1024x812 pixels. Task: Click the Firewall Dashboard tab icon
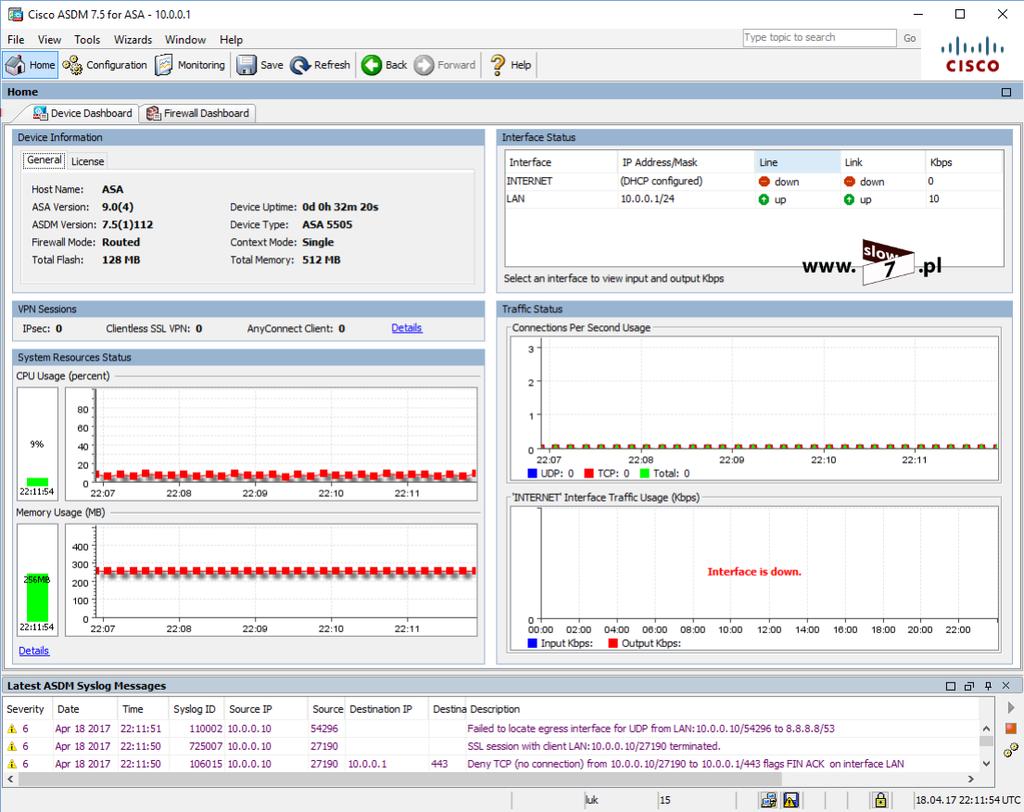pos(153,113)
